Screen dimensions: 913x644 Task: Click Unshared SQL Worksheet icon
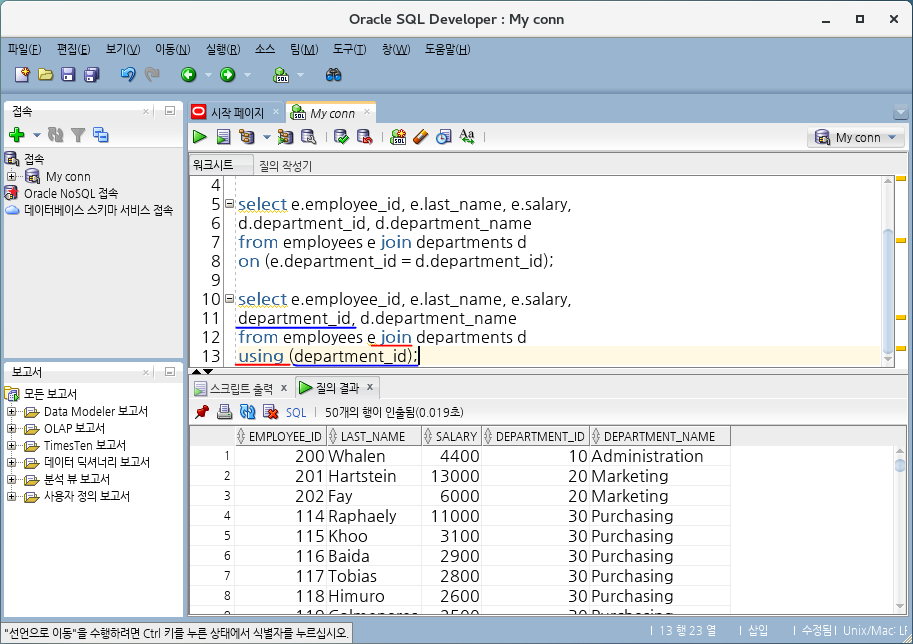[x=398, y=137]
